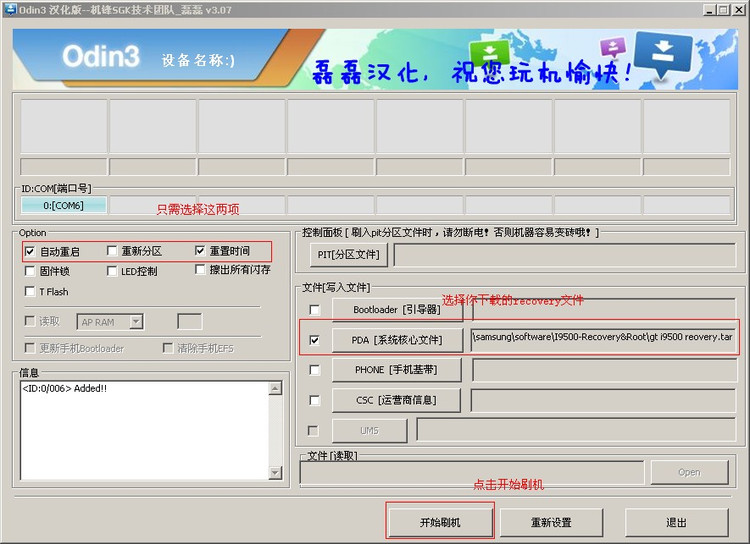The width and height of the screenshot is (750, 544).
Task: Click the '<ID:0/006> Added!!' log line
Action: coord(65,389)
